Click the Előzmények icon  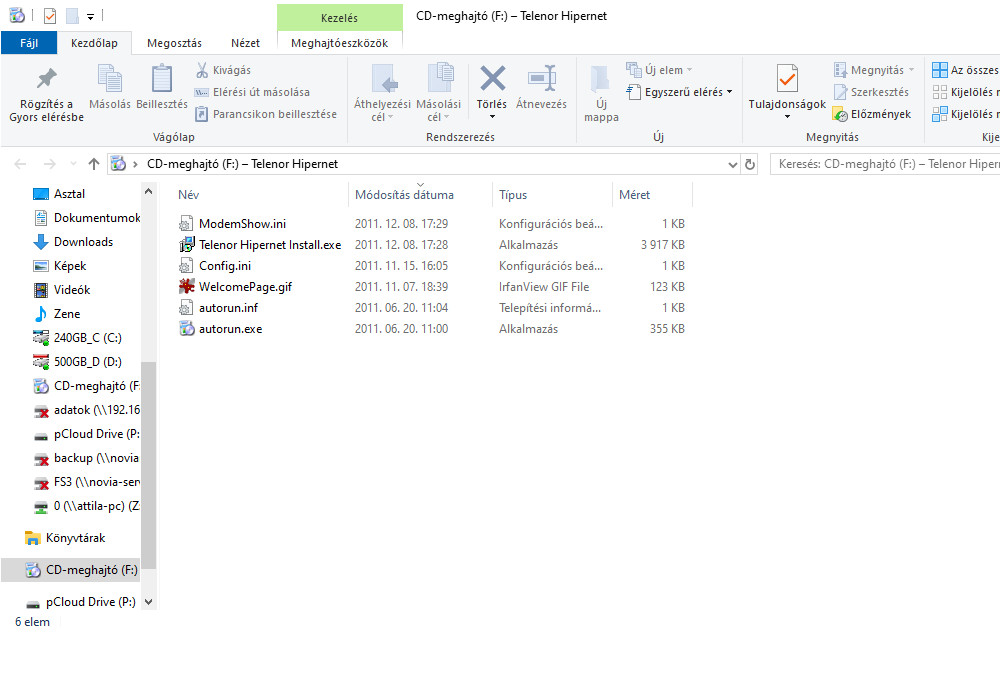840,115
